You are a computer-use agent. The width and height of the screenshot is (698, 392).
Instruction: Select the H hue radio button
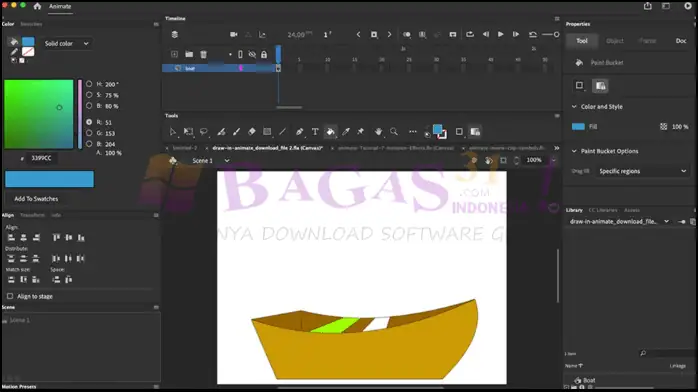[89, 84]
